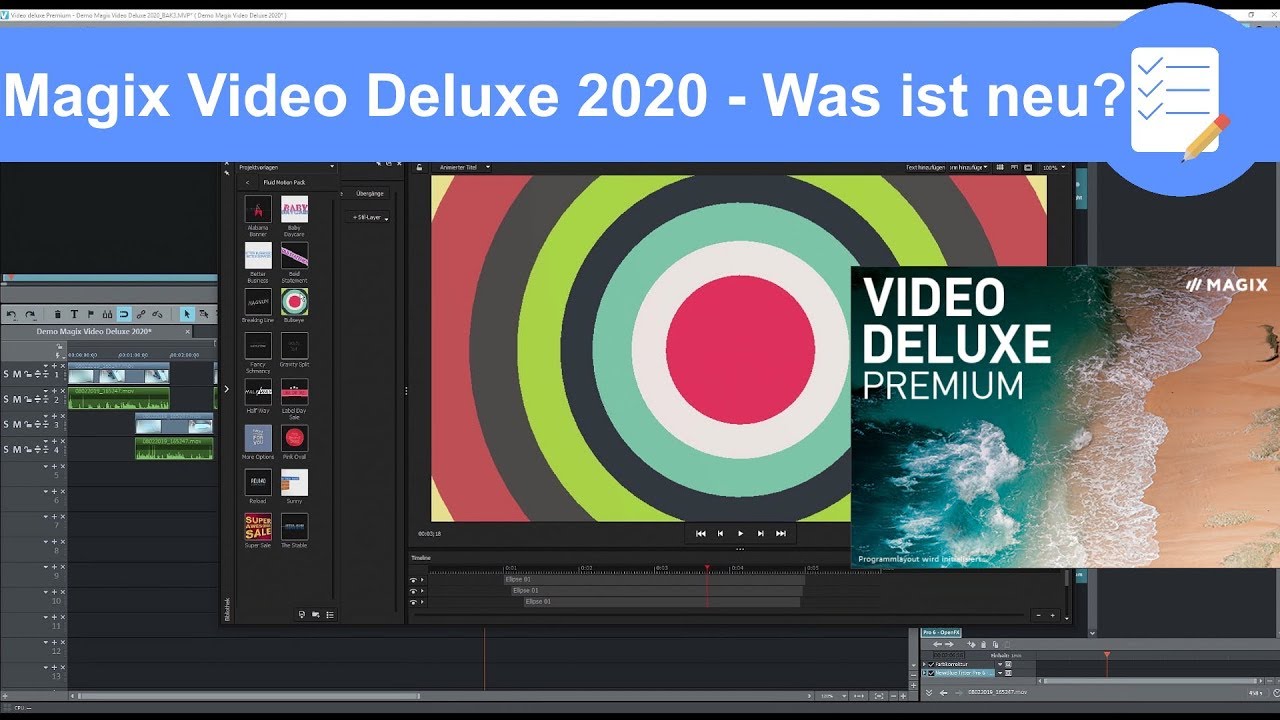Switch library to list view icon
Viewport: 1280px width, 720px height.
point(330,614)
